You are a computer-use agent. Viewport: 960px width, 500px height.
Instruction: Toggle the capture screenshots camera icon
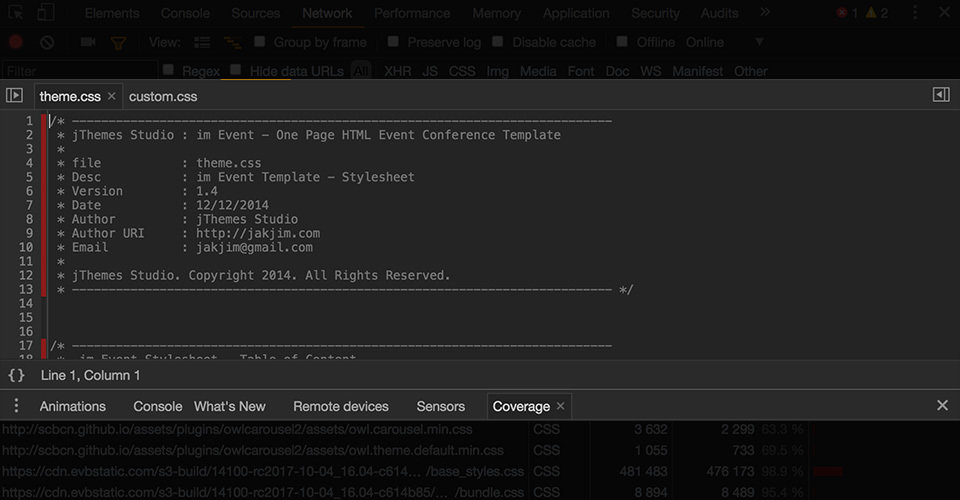coord(88,42)
